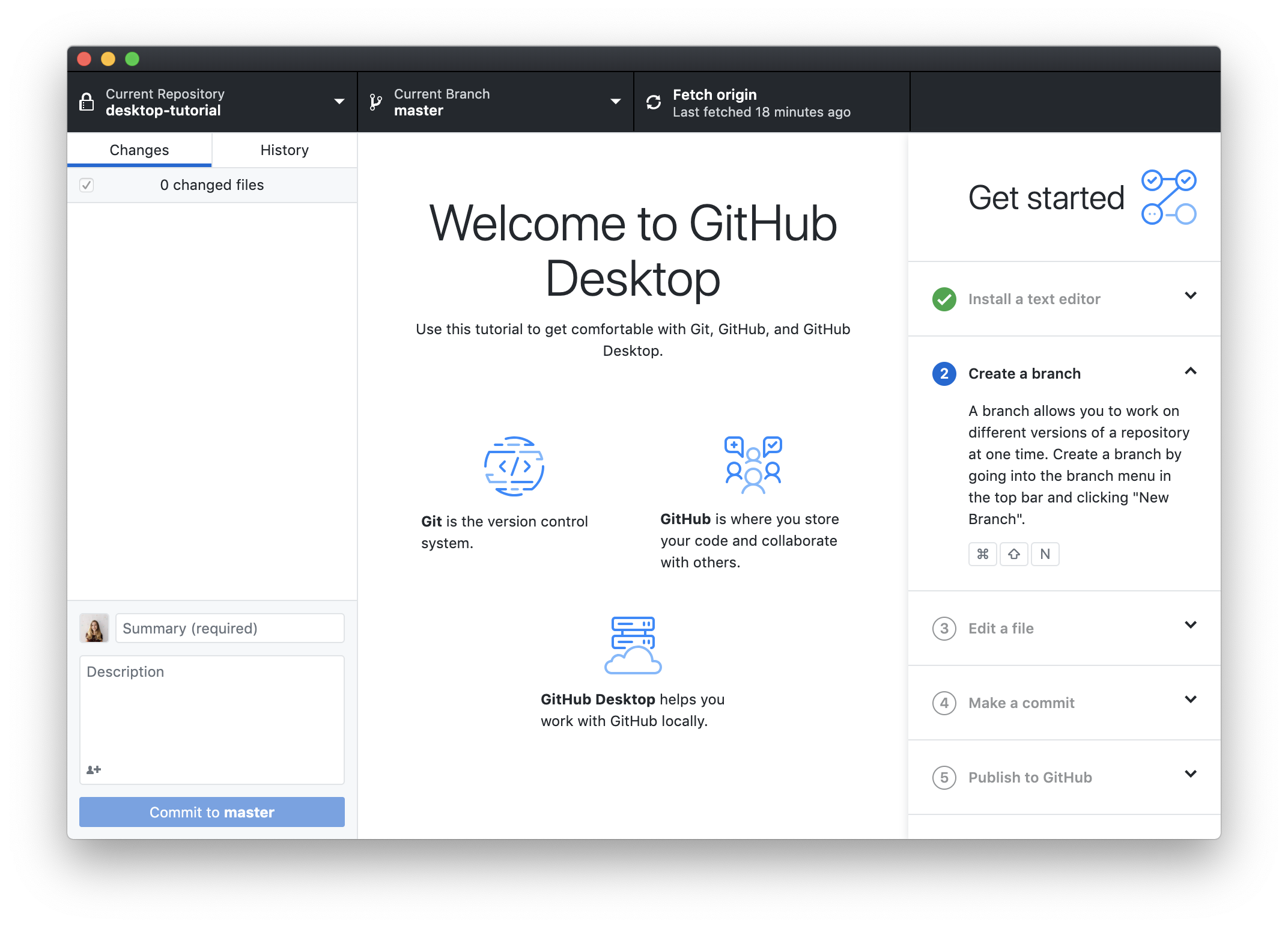Click the GitHub Desktop server cloud icon
1288x928 pixels.
633,645
